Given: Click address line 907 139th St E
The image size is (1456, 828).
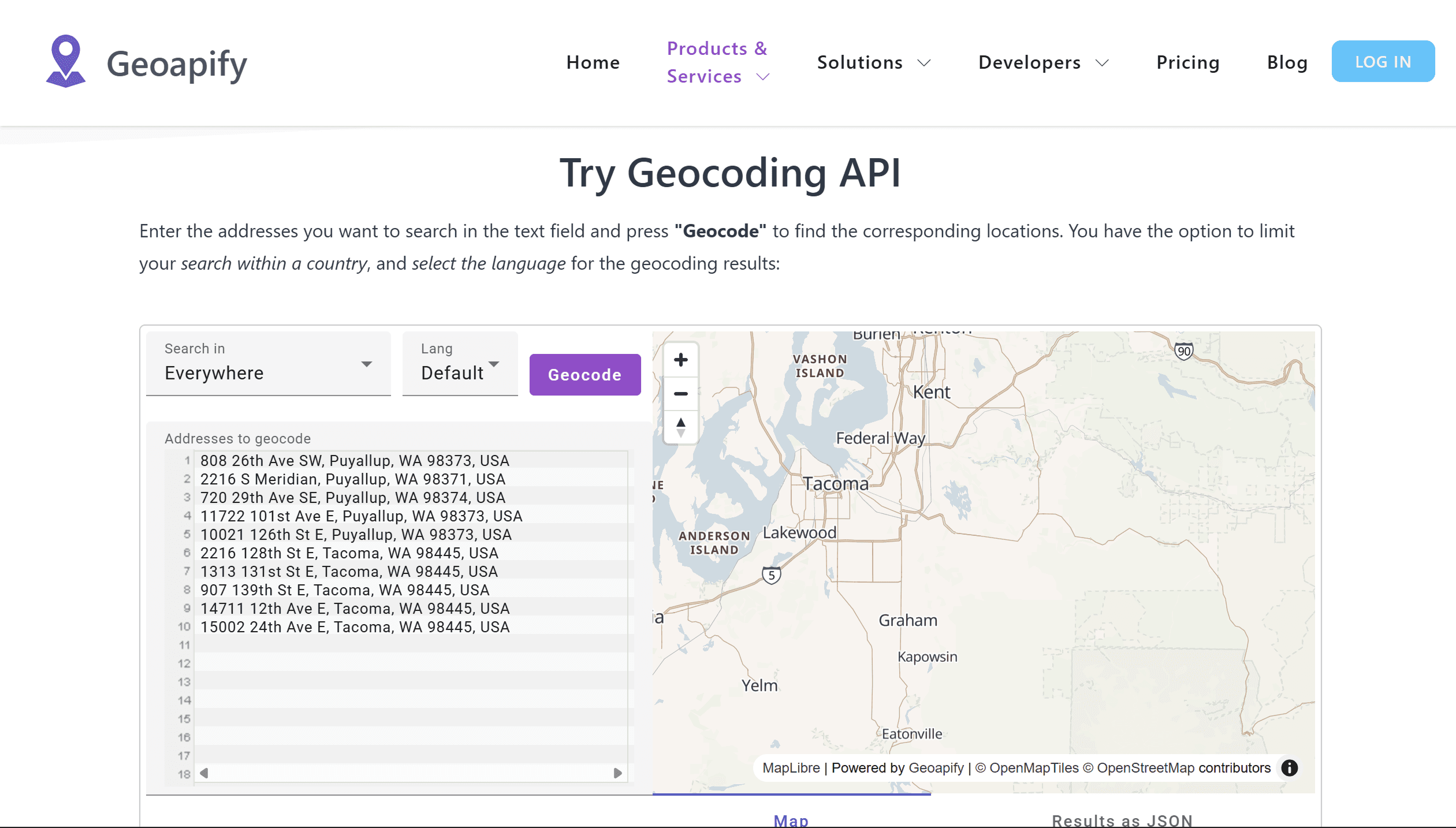Looking at the screenshot, I should point(345,590).
